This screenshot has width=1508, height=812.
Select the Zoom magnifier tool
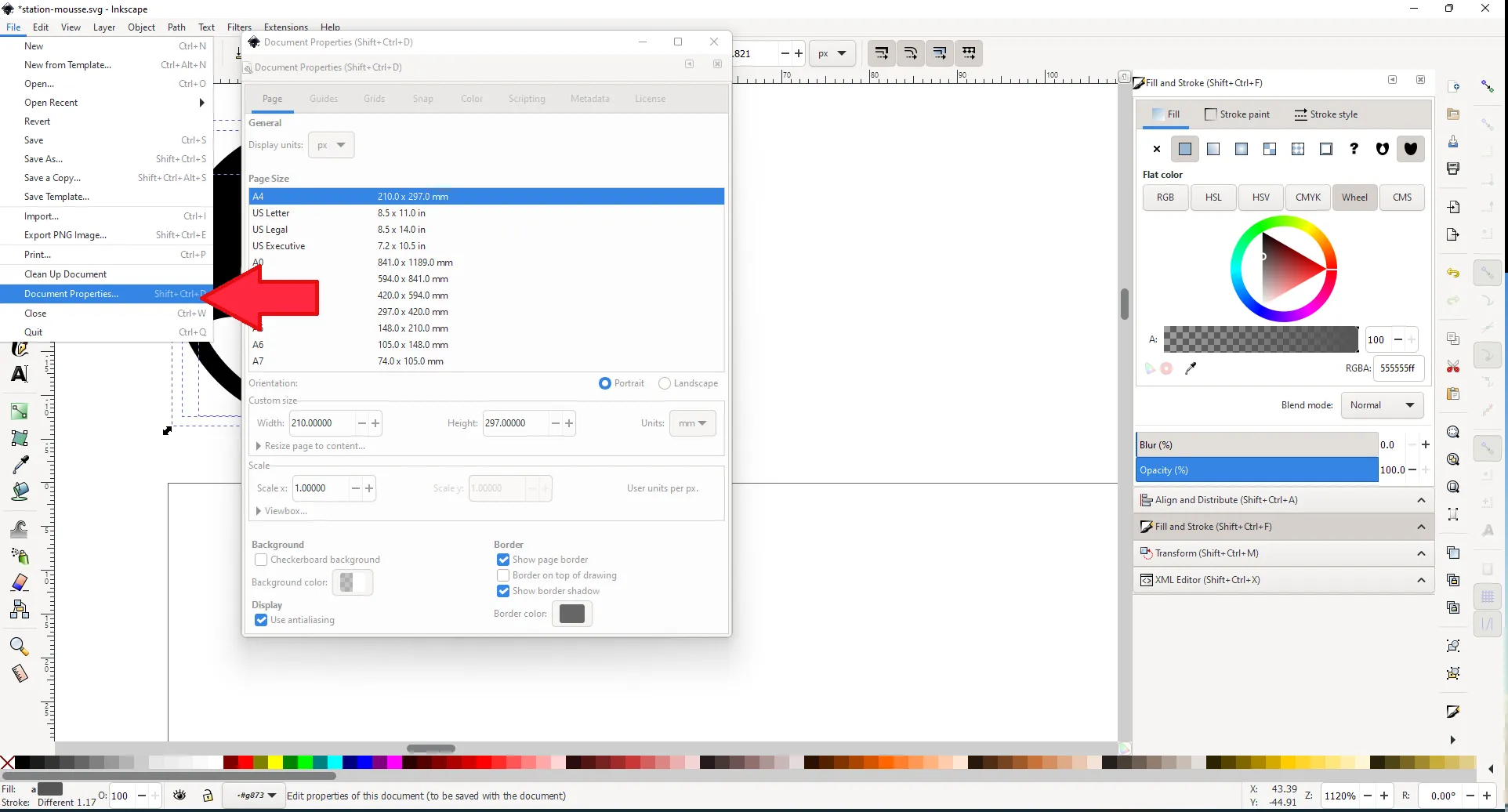pyautogui.click(x=20, y=647)
